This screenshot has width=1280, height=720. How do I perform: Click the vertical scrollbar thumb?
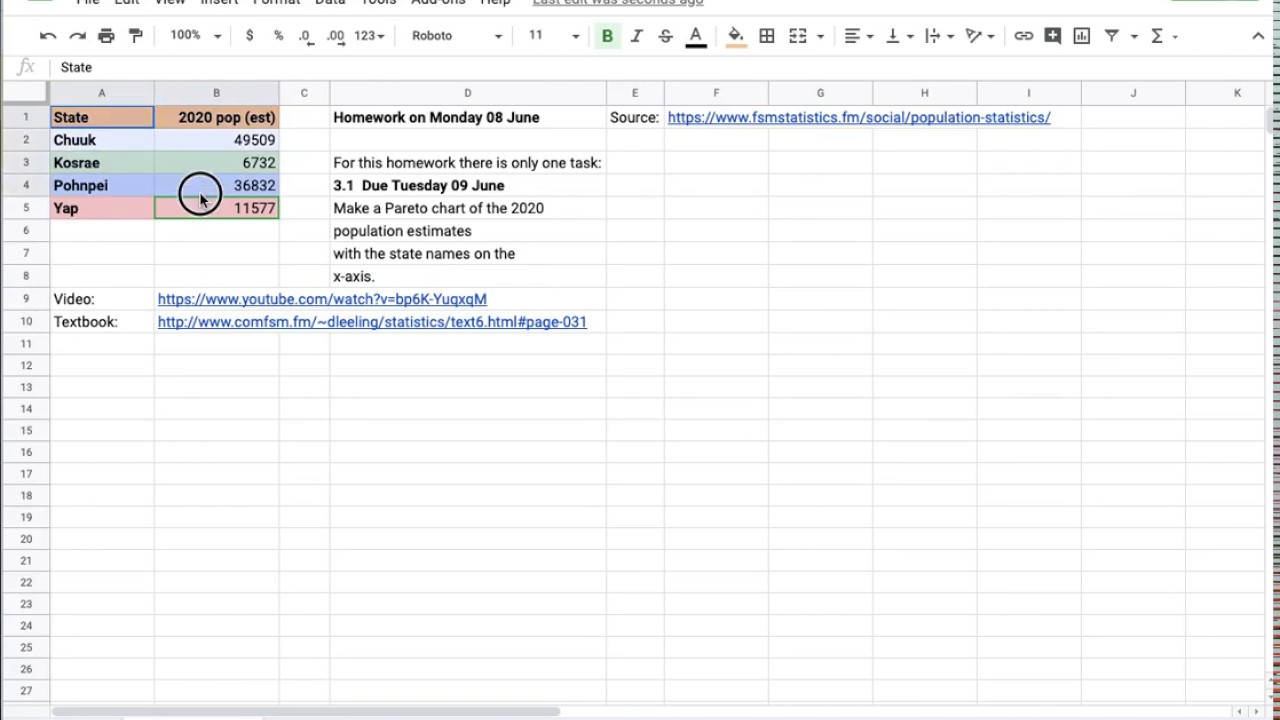[x=1271, y=122]
